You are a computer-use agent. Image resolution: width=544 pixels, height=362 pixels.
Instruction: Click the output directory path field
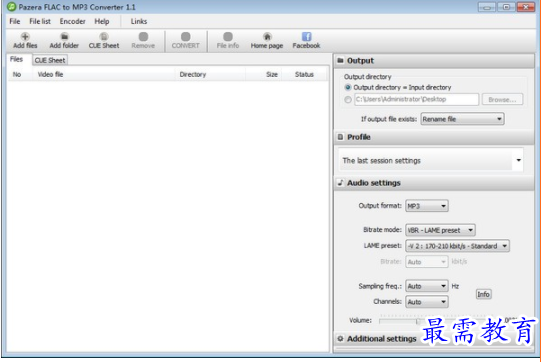click(x=416, y=100)
